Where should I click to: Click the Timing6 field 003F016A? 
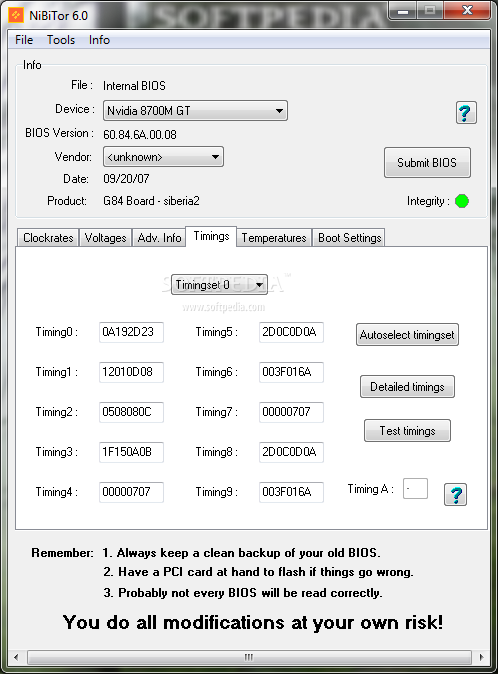pyautogui.click(x=291, y=372)
